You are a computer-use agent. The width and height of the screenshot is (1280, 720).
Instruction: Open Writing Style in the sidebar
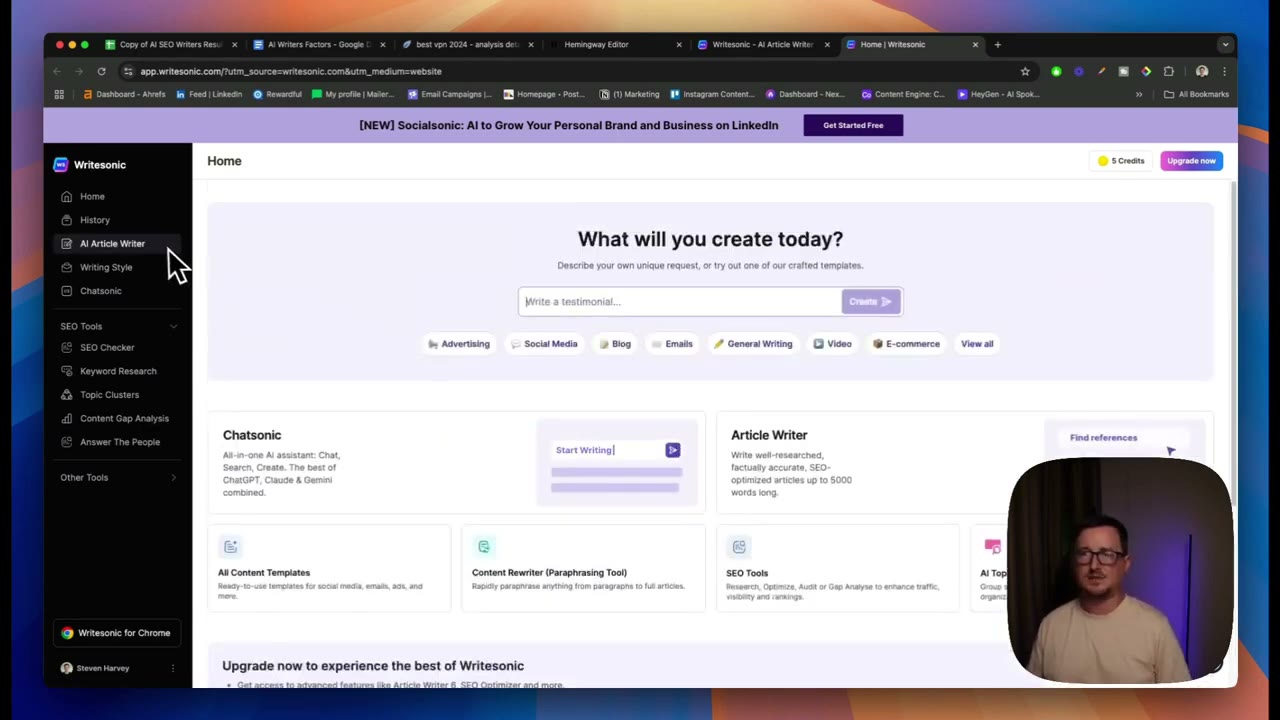tap(105, 267)
